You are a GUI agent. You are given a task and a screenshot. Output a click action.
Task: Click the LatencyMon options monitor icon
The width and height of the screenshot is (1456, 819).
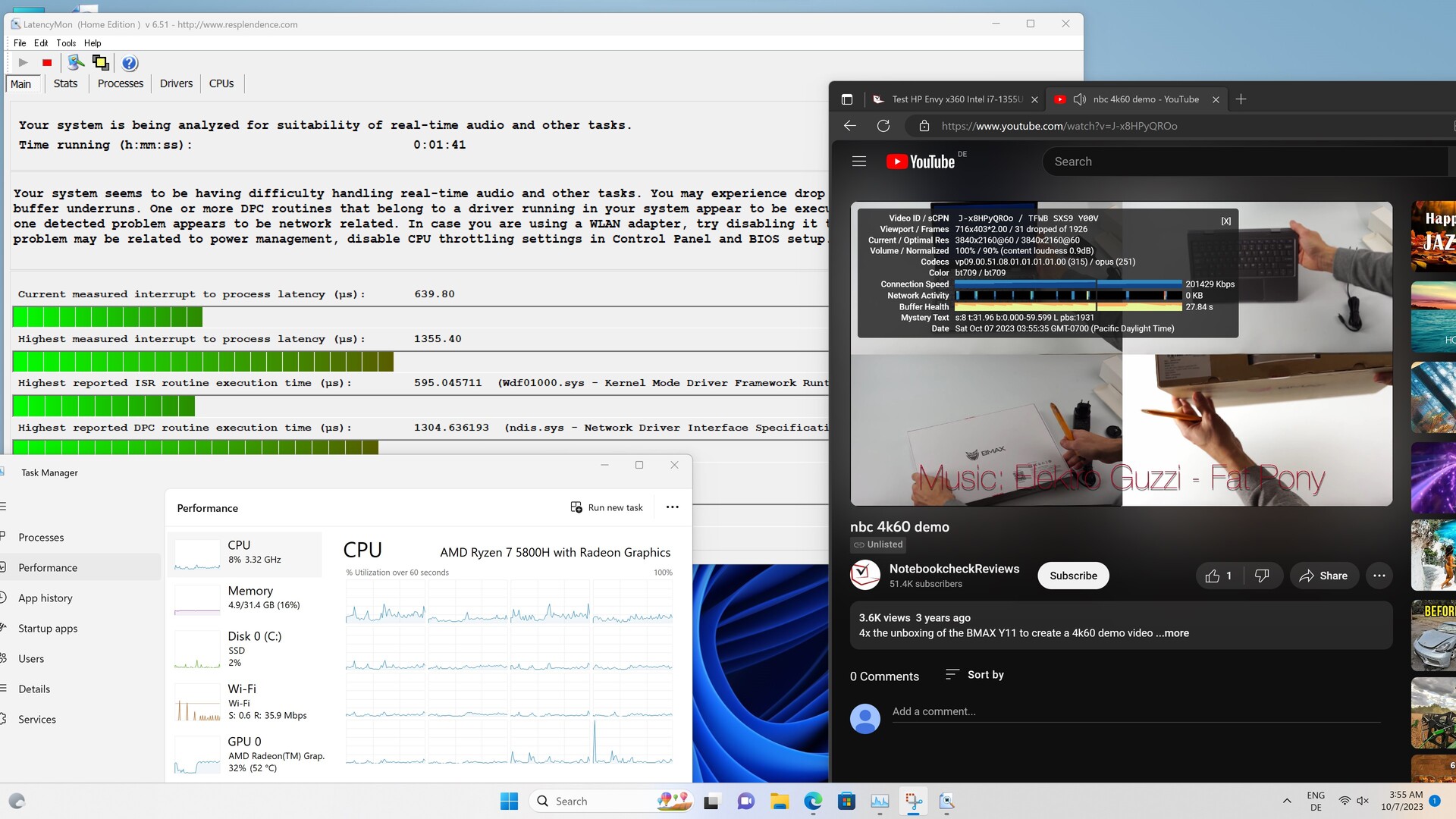click(75, 63)
